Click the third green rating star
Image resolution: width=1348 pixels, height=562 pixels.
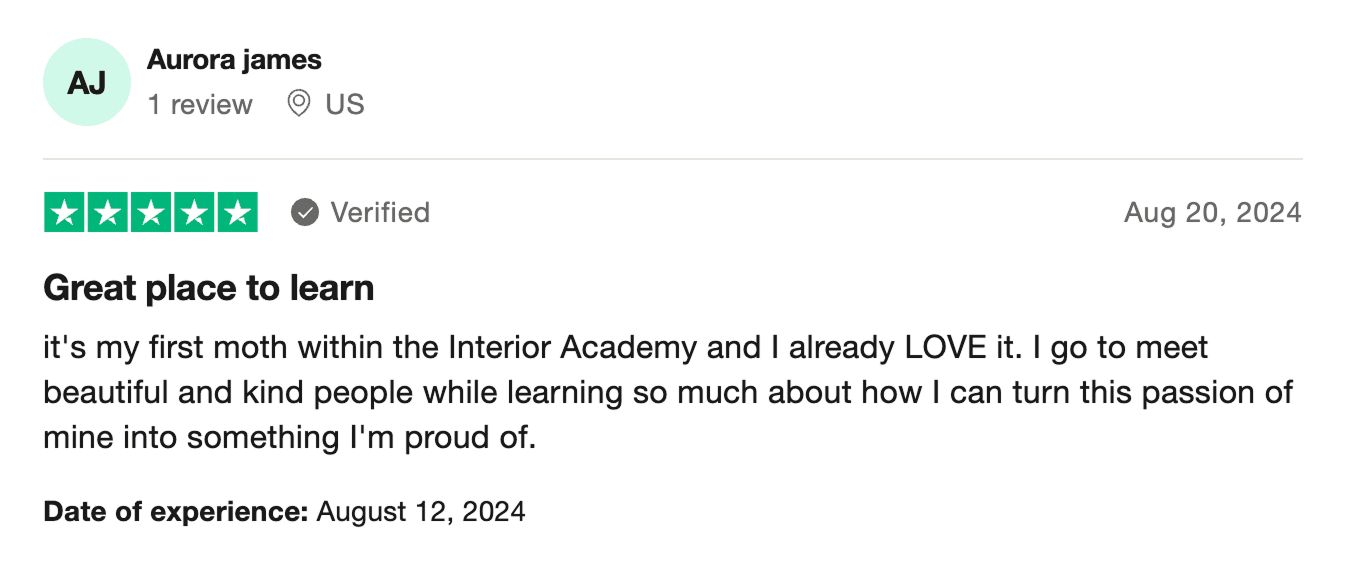tap(151, 213)
